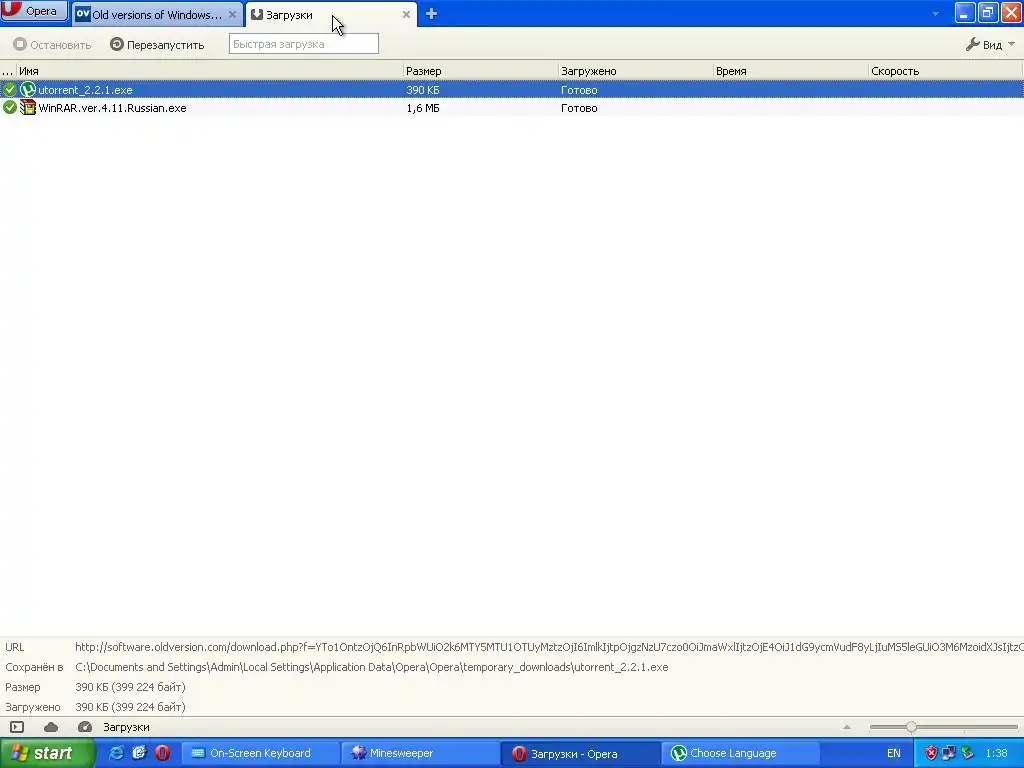This screenshot has height=768, width=1024.
Task: Click the status column header dots
Action: tap(8, 71)
